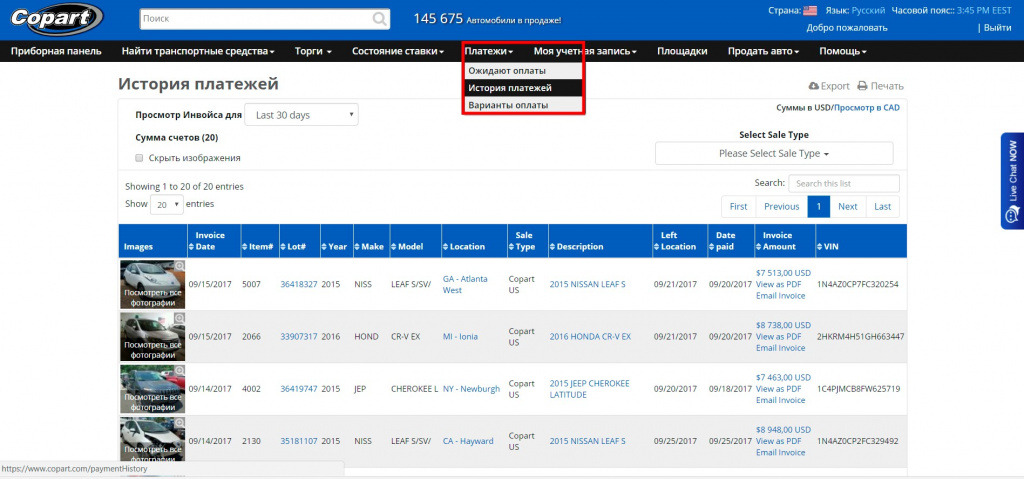This screenshot has height=479, width=1024.
Task: Expand the Торги menu
Action: coord(313,51)
